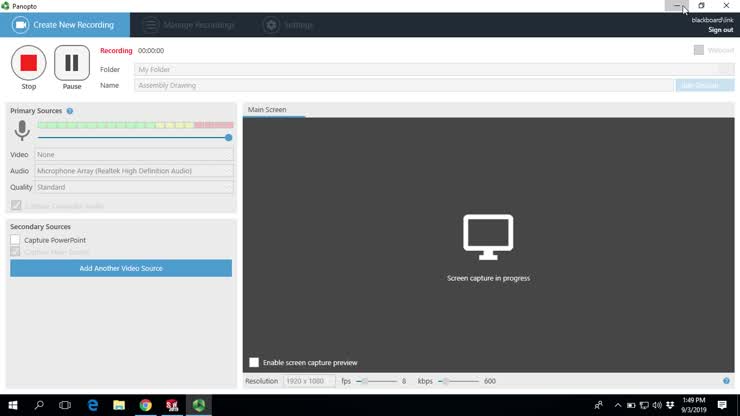The image size is (740, 416).
Task: Click Add Another Video Source button
Action: pyautogui.click(x=121, y=268)
